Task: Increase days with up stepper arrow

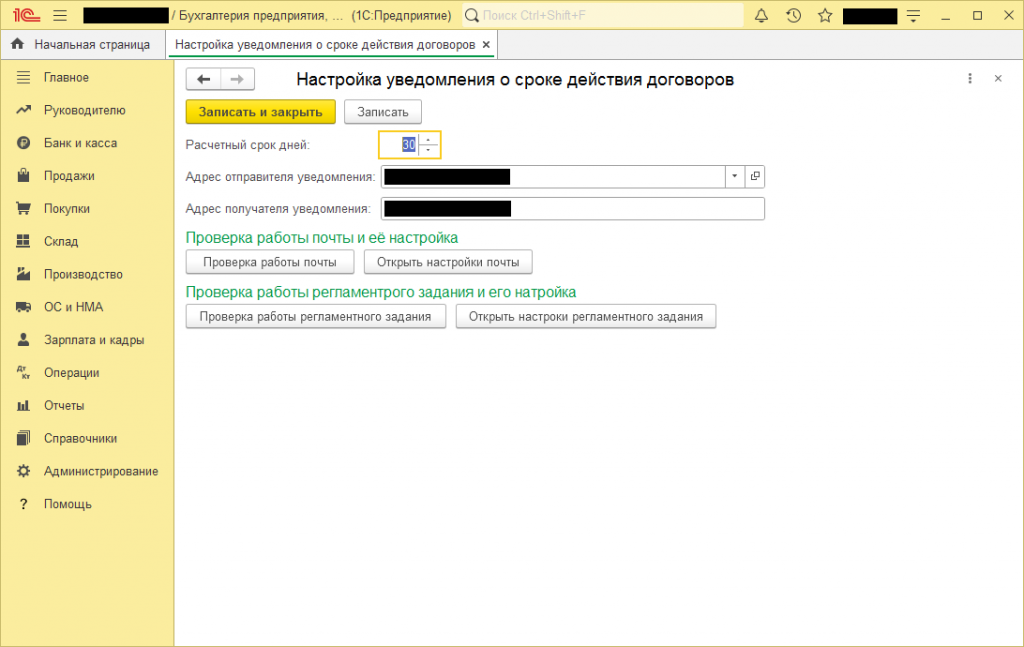Action: tap(428, 139)
